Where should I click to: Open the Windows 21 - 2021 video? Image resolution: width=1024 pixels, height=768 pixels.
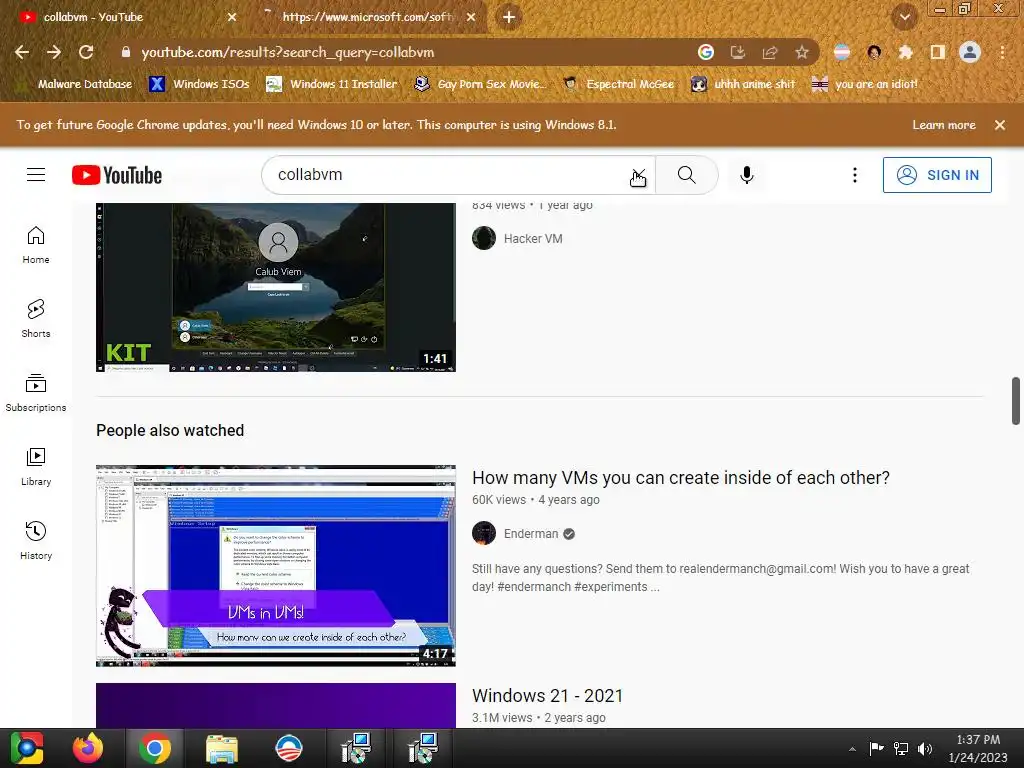(547, 696)
